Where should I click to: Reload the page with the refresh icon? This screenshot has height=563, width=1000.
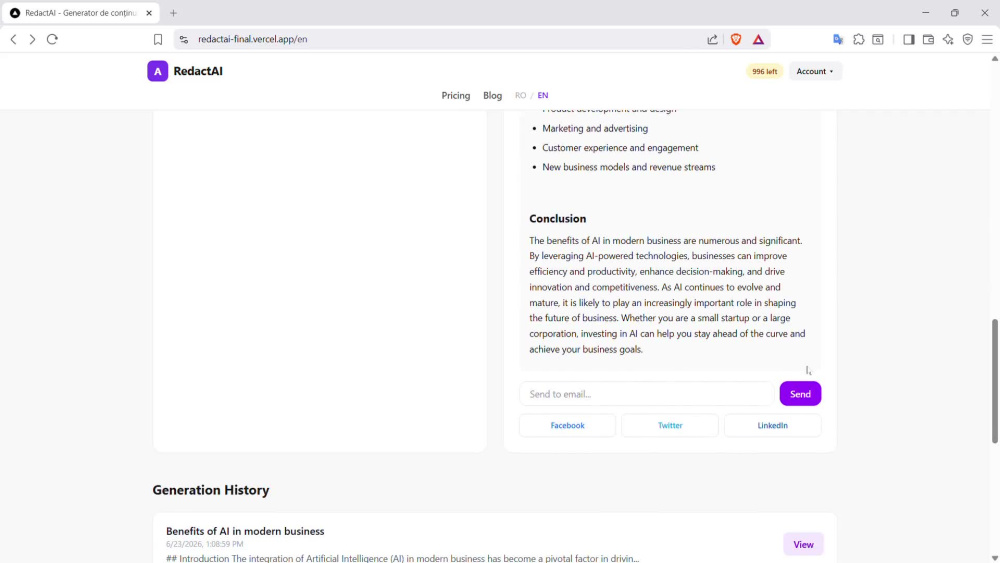pyautogui.click(x=52, y=39)
